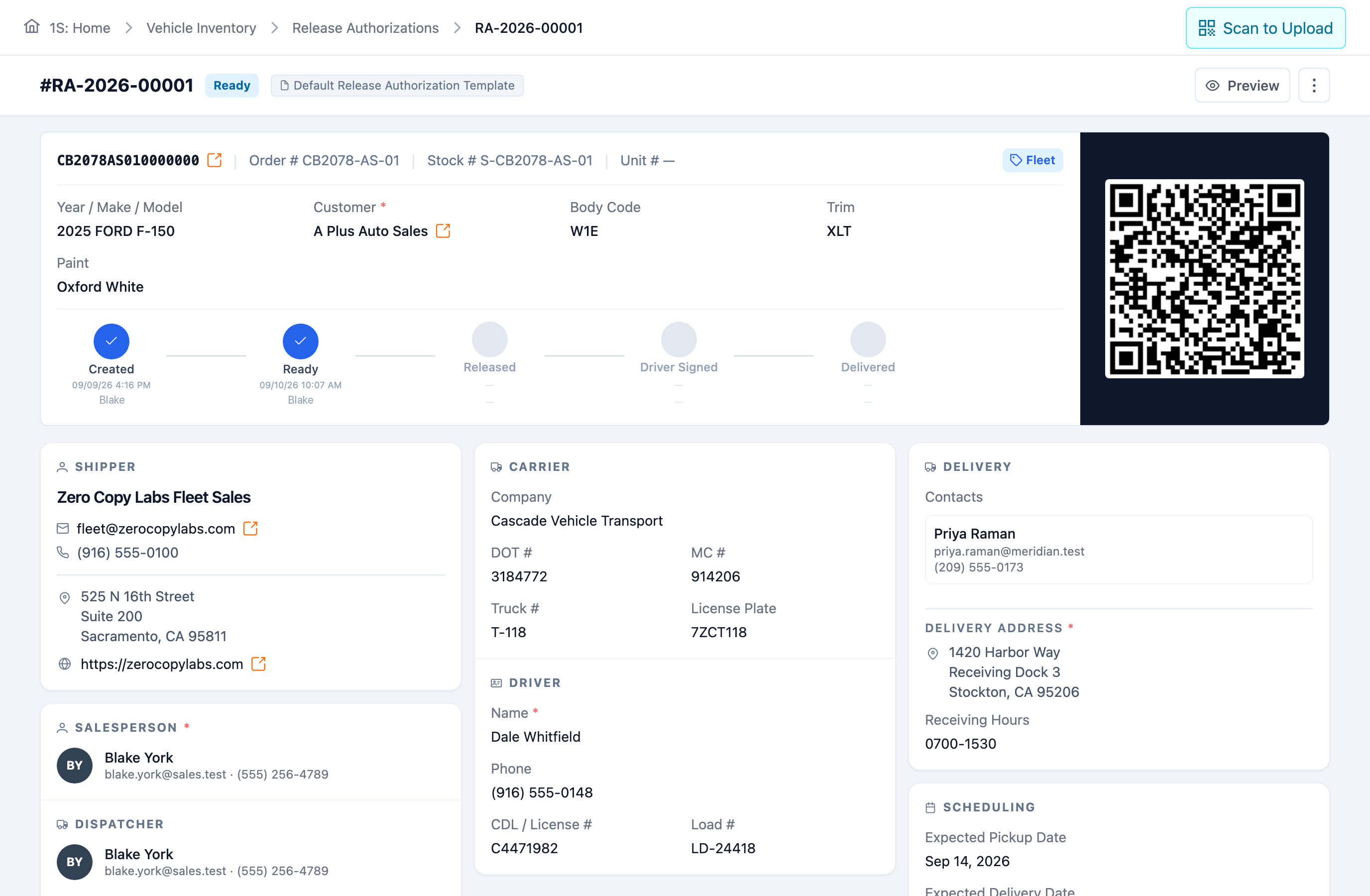Click the home icon in breadcrumb
1370x896 pixels.
(x=32, y=27)
